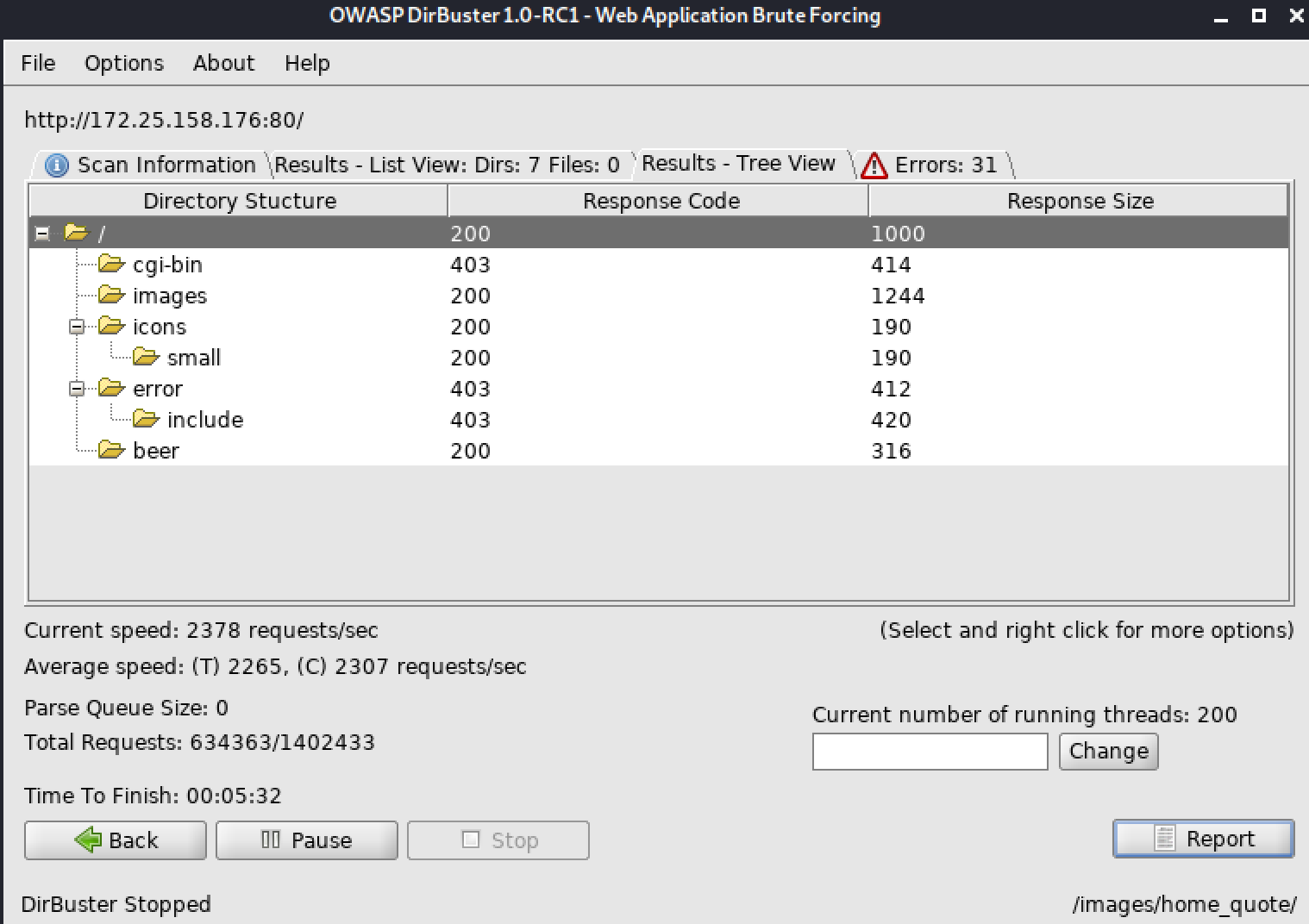Image resolution: width=1309 pixels, height=924 pixels.
Task: Click the cgi-bin folder icon
Action: coord(111,264)
